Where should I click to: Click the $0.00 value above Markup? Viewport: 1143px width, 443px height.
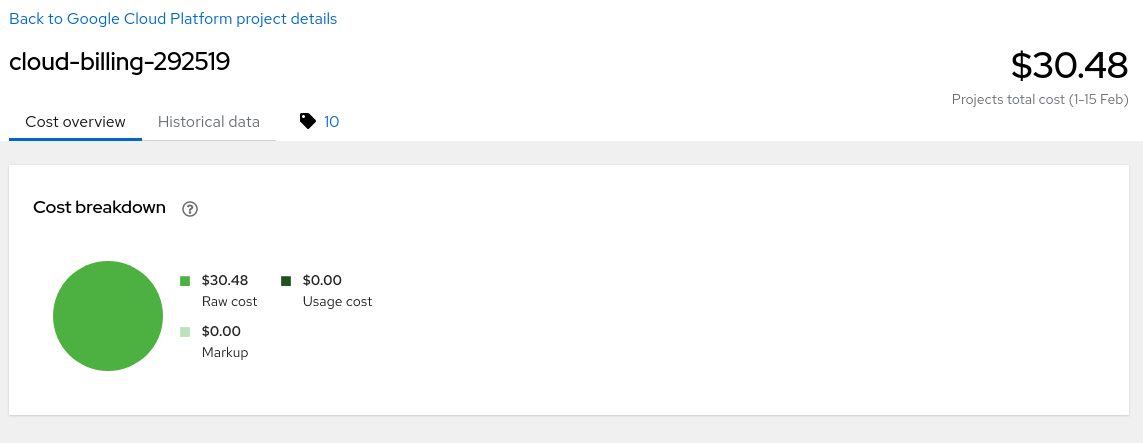coord(221,331)
